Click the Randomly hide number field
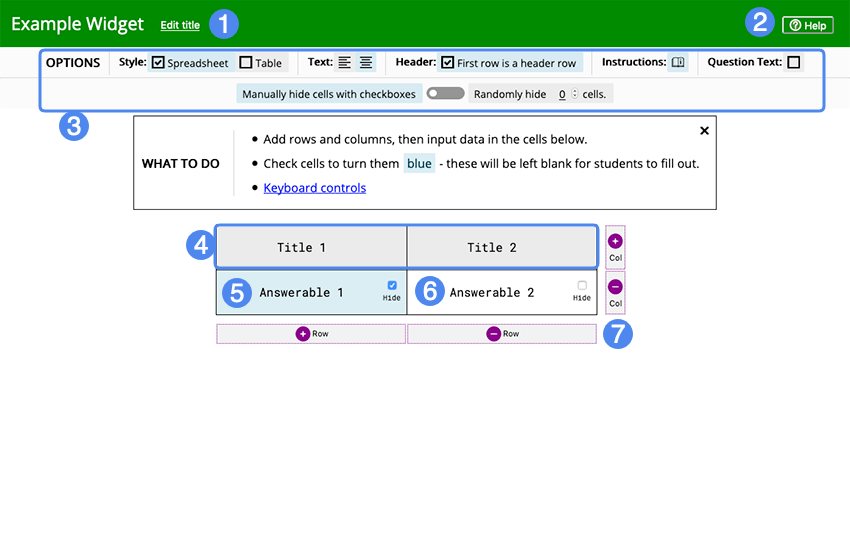 click(x=562, y=94)
